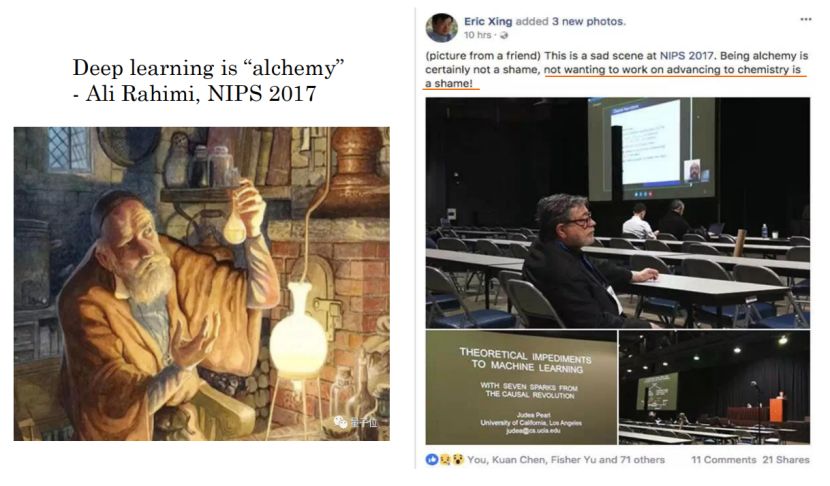Open the post options three-dots menu
Viewport: 830px width, 486px height.
click(x=806, y=19)
